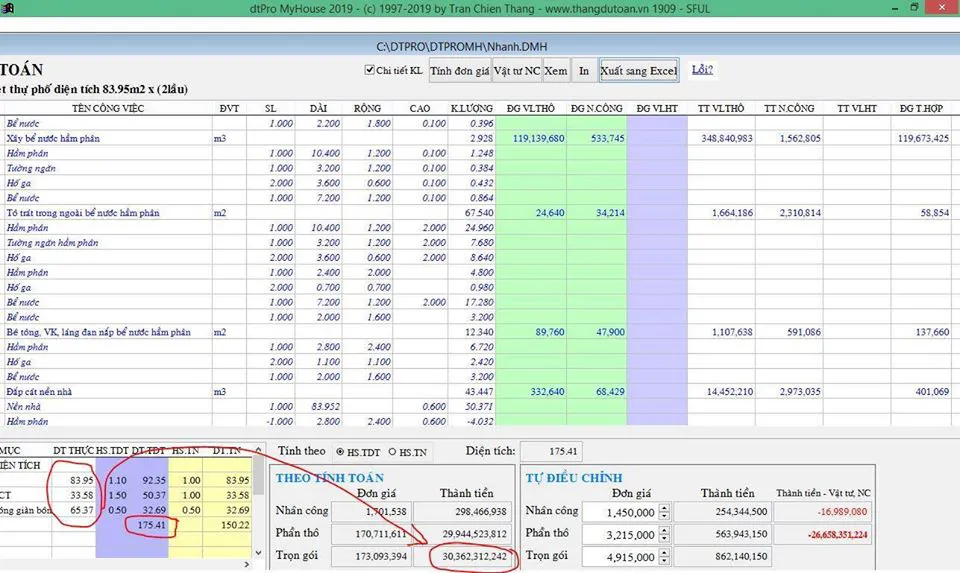Viewport: 960px width, 573px height.
Task: Open the Vật tư NC view
Action: [x=517, y=71]
